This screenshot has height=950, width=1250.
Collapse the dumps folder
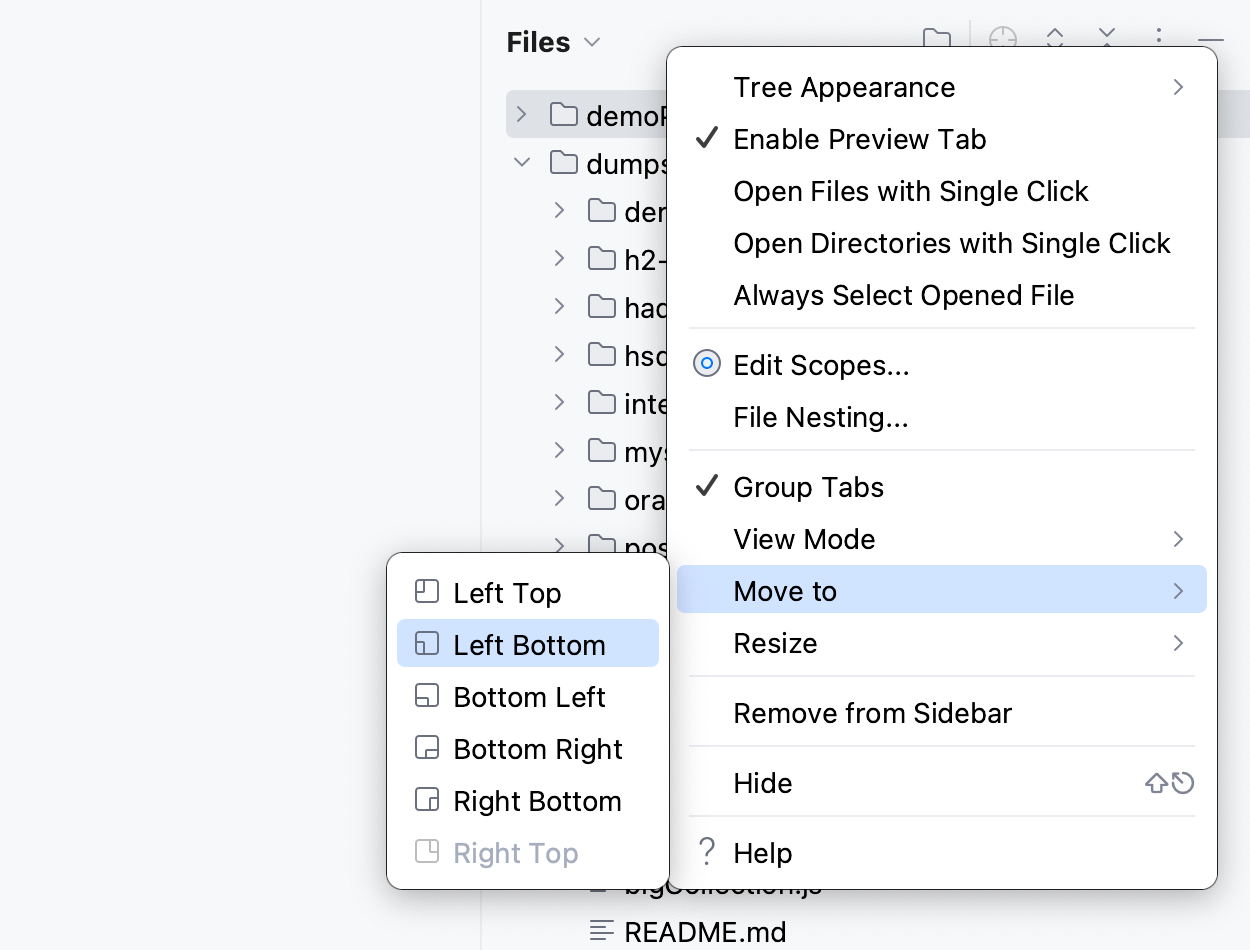[521, 162]
